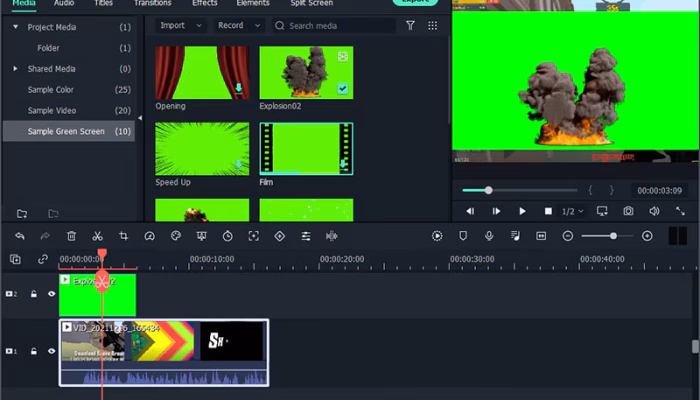Screen dimensions: 700x400
Task: Open the Import dropdown
Action: pyautogui.click(x=178, y=25)
